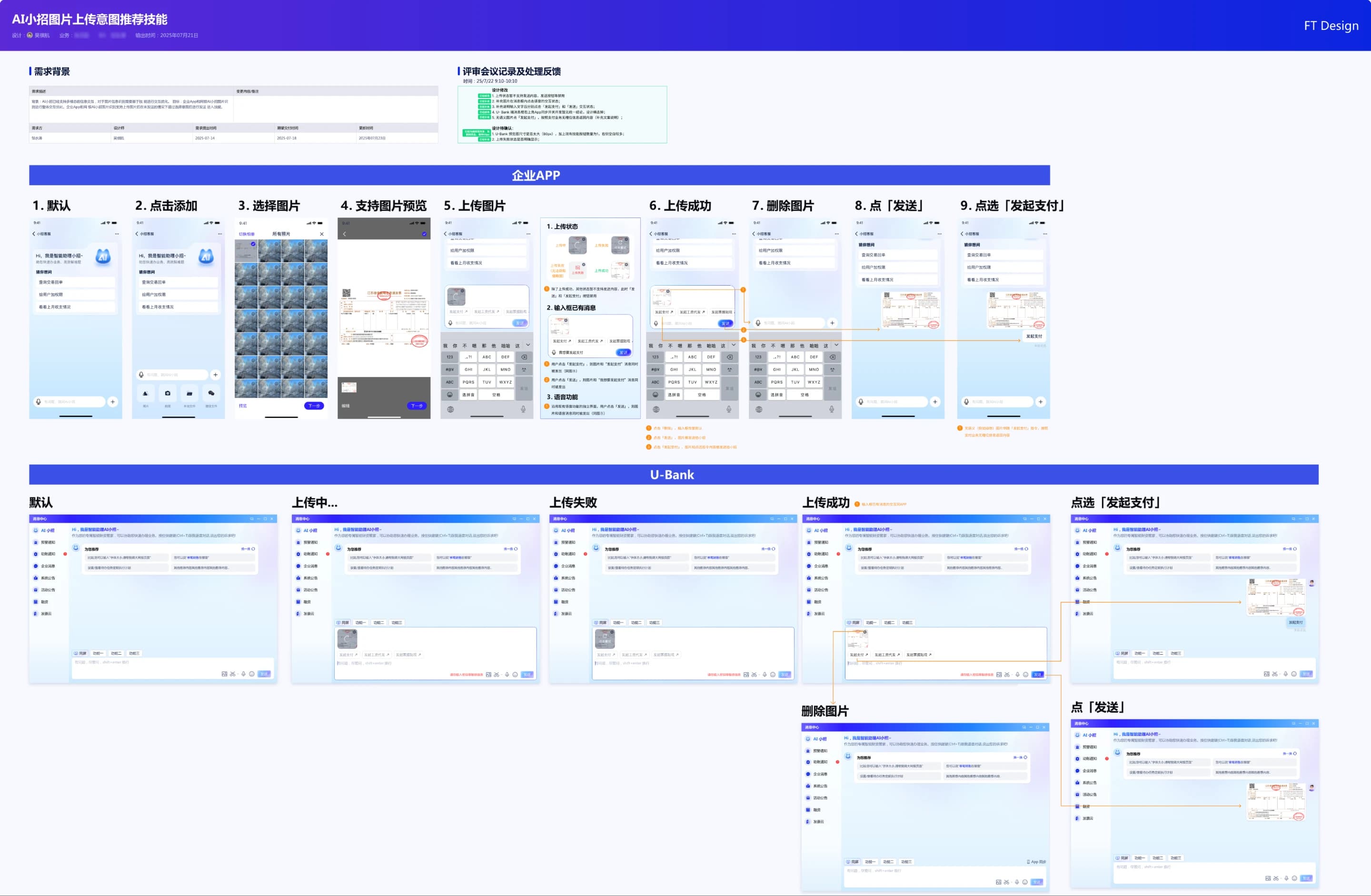
Task: Tap the back arrow in step 4 image preview
Action: 345,234
